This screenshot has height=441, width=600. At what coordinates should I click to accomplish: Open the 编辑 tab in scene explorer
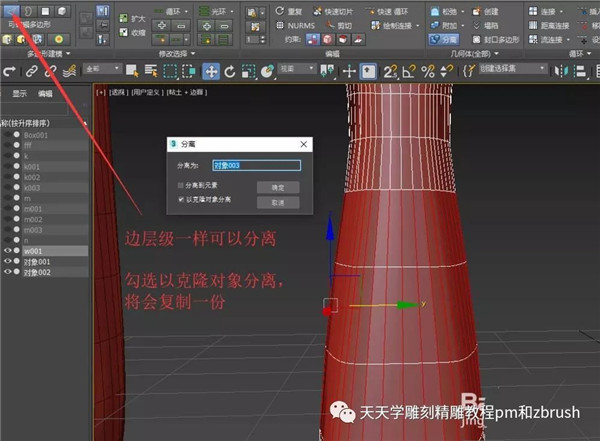[45, 93]
